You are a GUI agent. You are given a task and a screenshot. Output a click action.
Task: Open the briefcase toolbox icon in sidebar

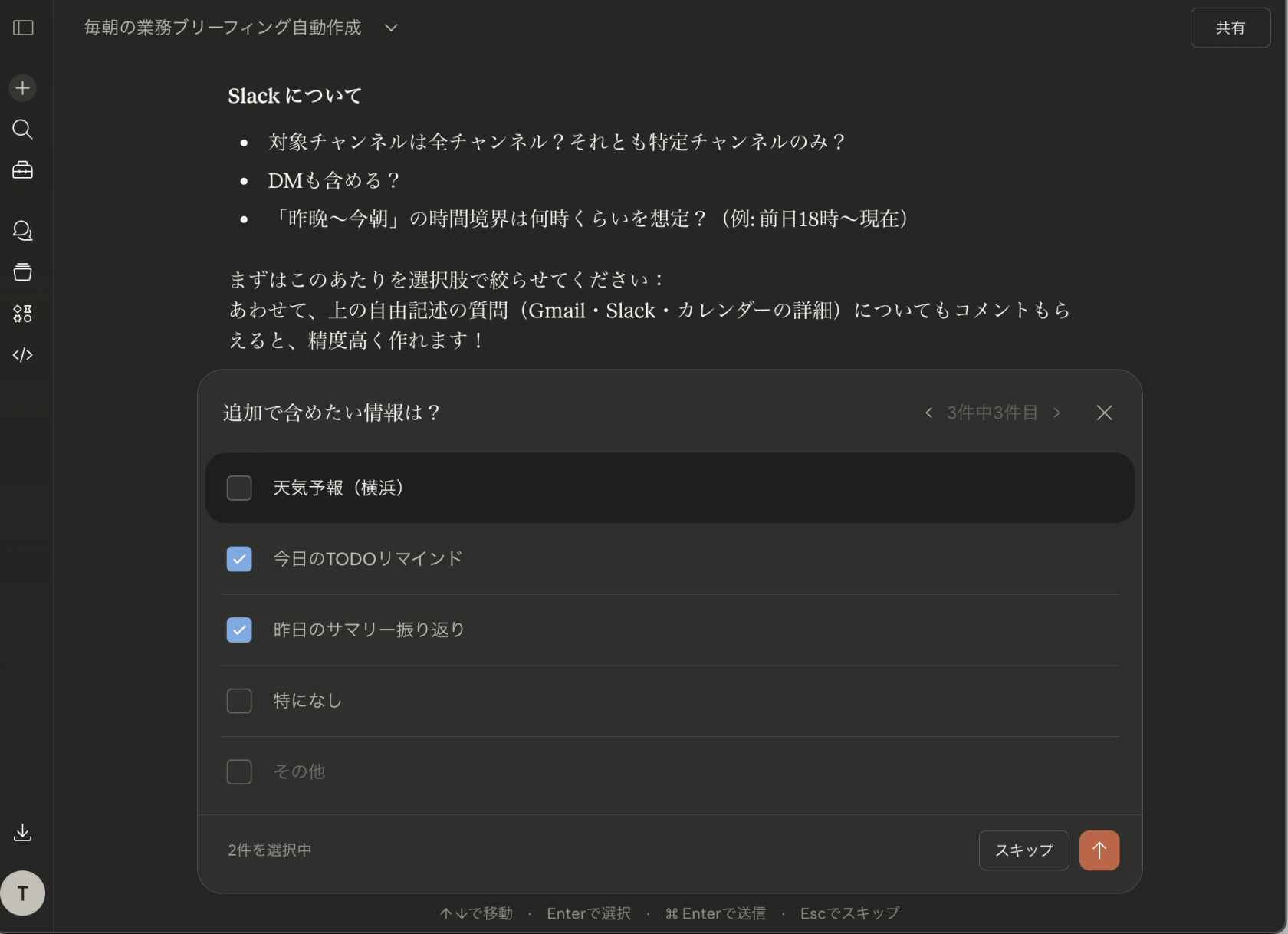point(23,170)
